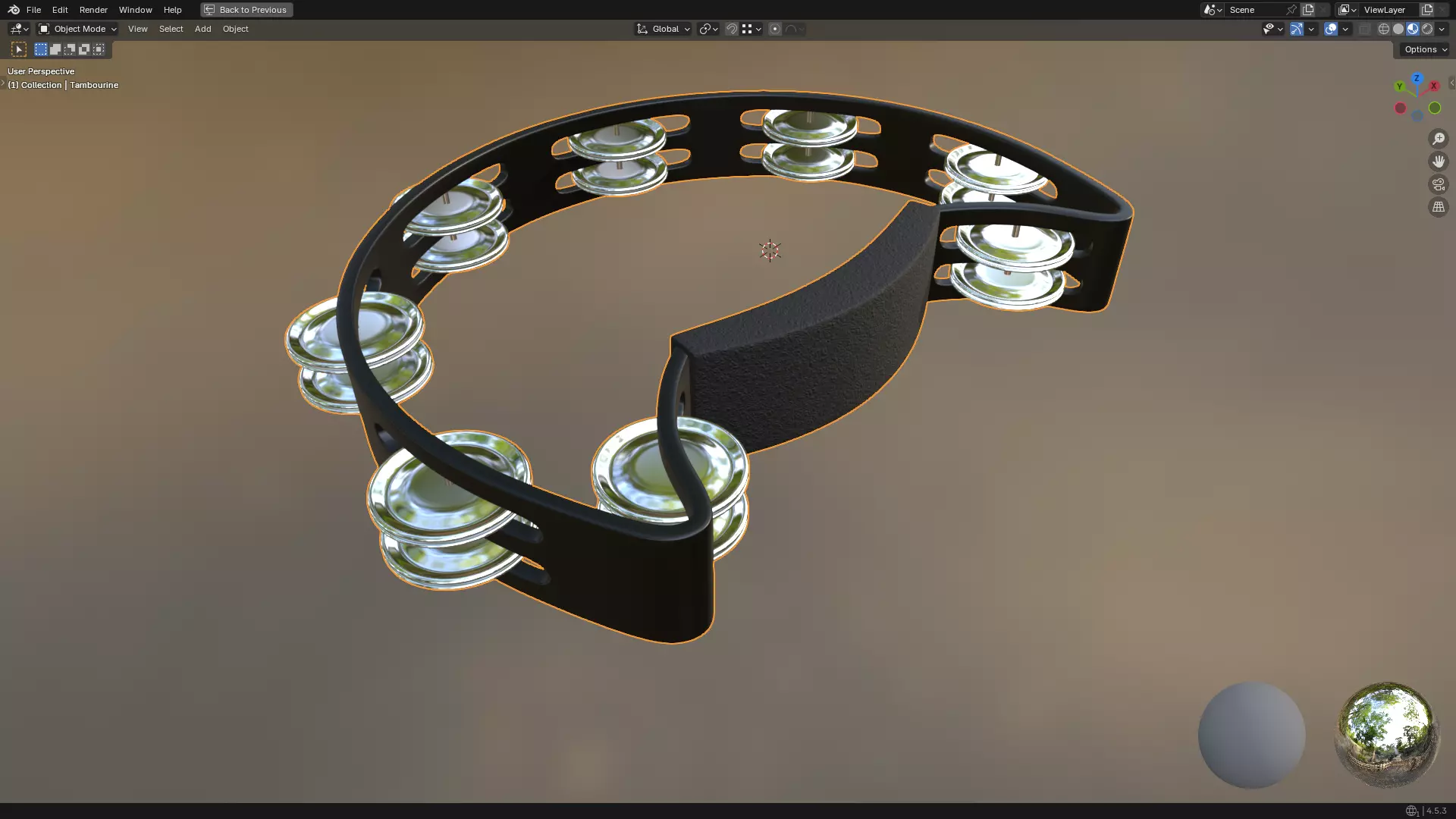Open the Render menu

pos(93,10)
